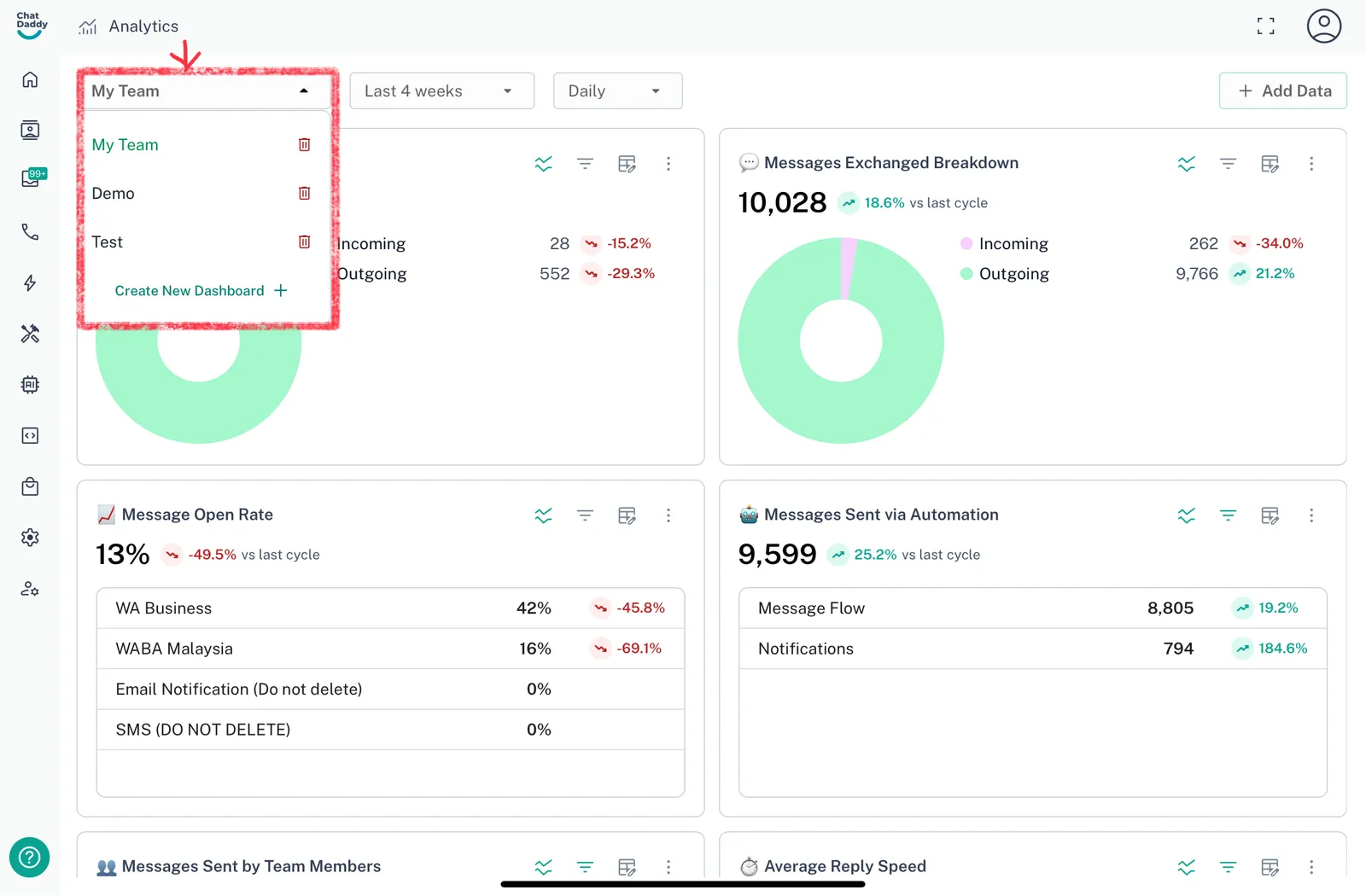Open the Calls phone icon in sidebar
Screen dimensions: 1366x896
pyautogui.click(x=30, y=232)
